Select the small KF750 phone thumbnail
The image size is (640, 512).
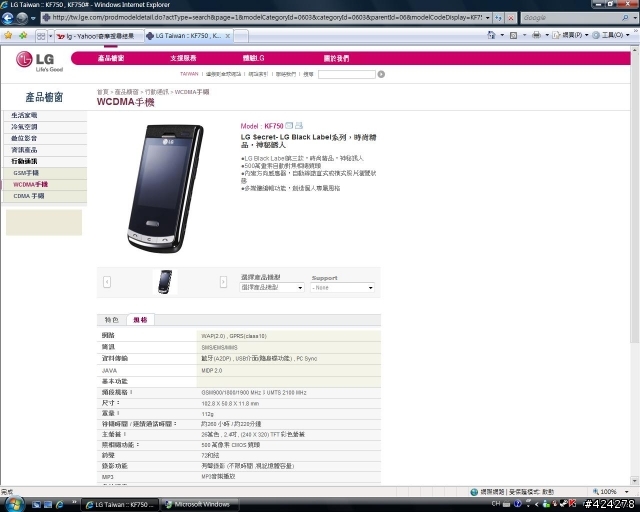point(165,282)
